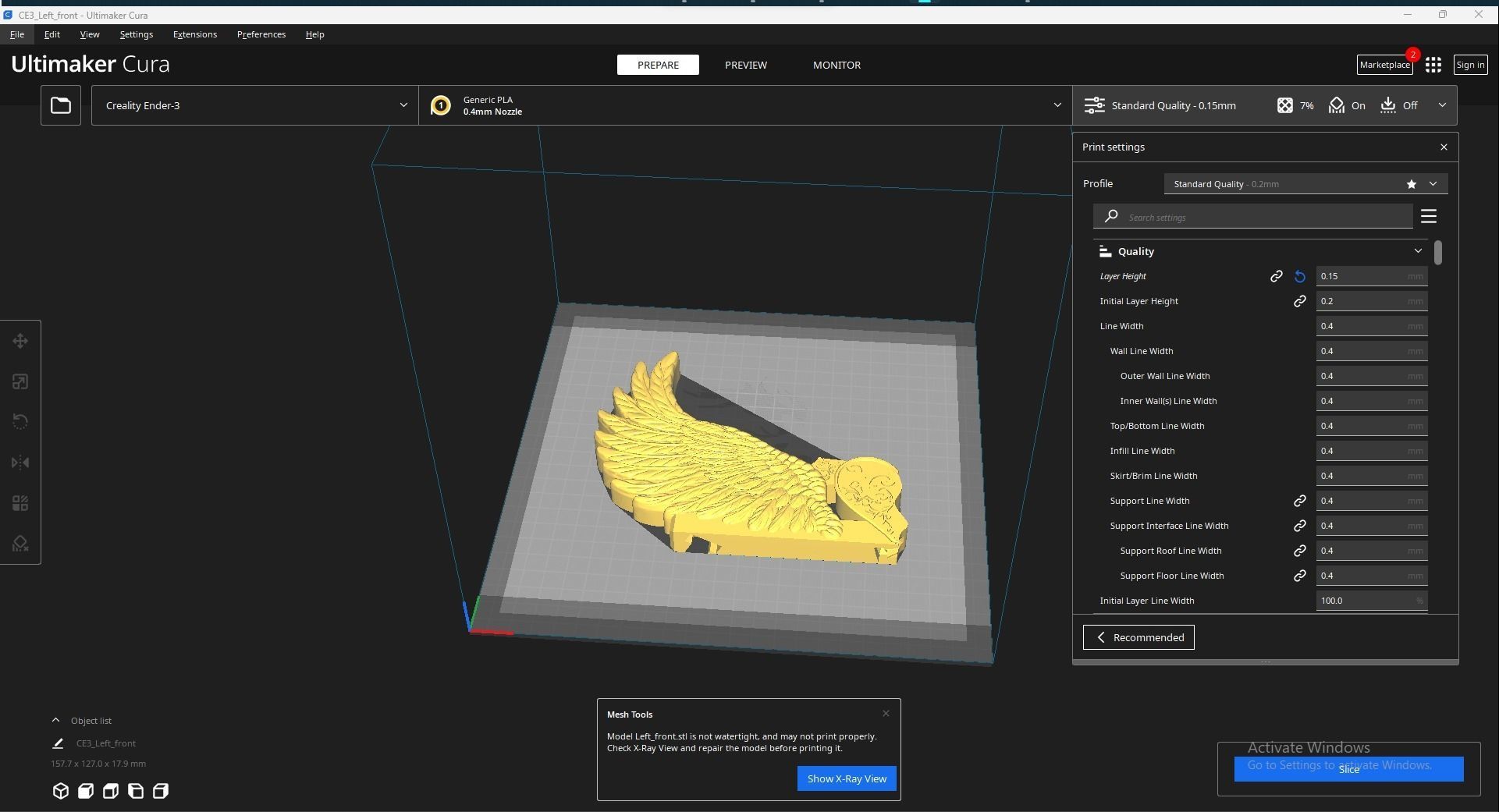
Task: Click the print settings vertical scrollbar
Action: pyautogui.click(x=1438, y=253)
